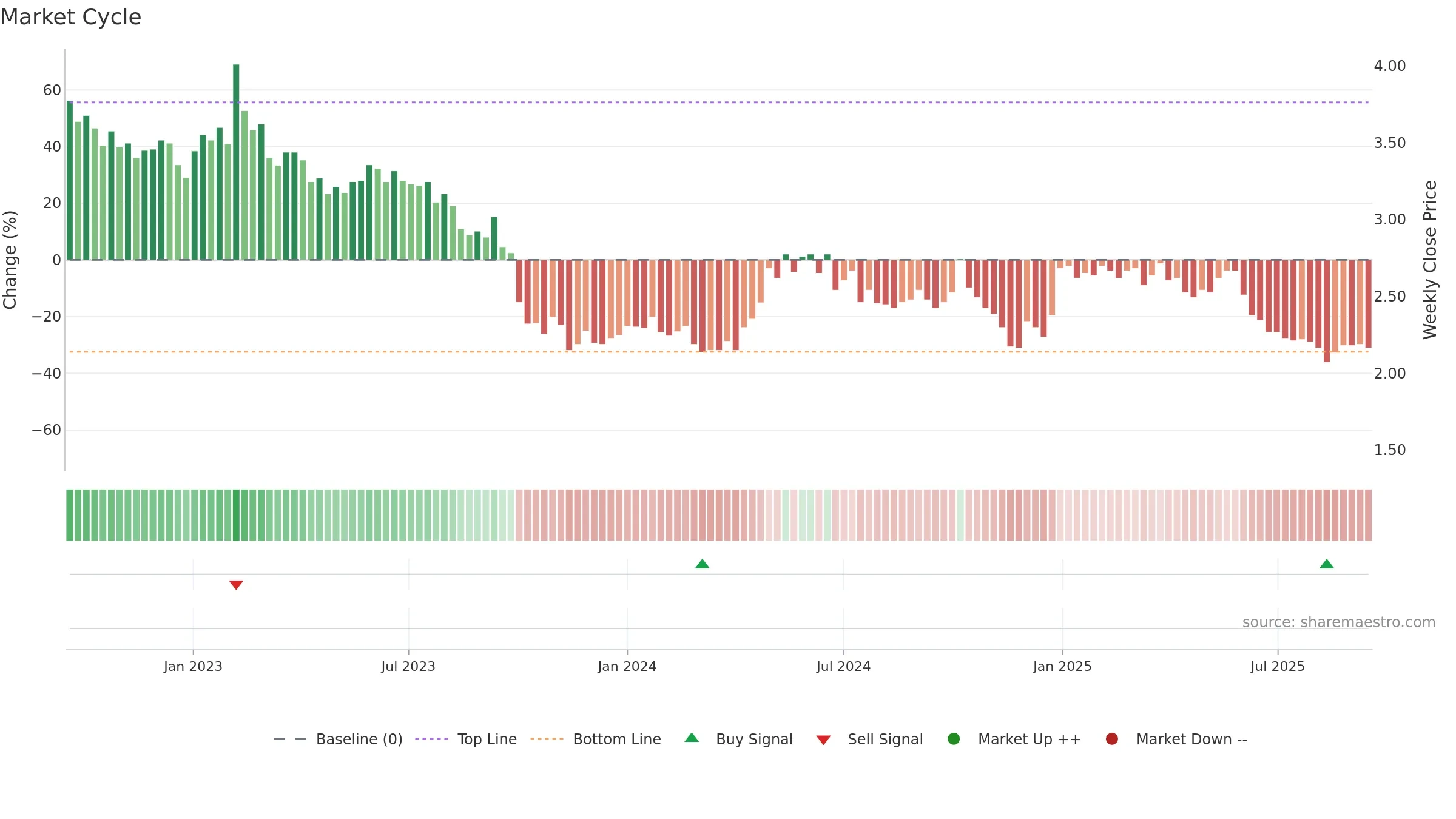Click the first dark green bar at chart start
This screenshot has width=1456, height=819.
[x=70, y=180]
